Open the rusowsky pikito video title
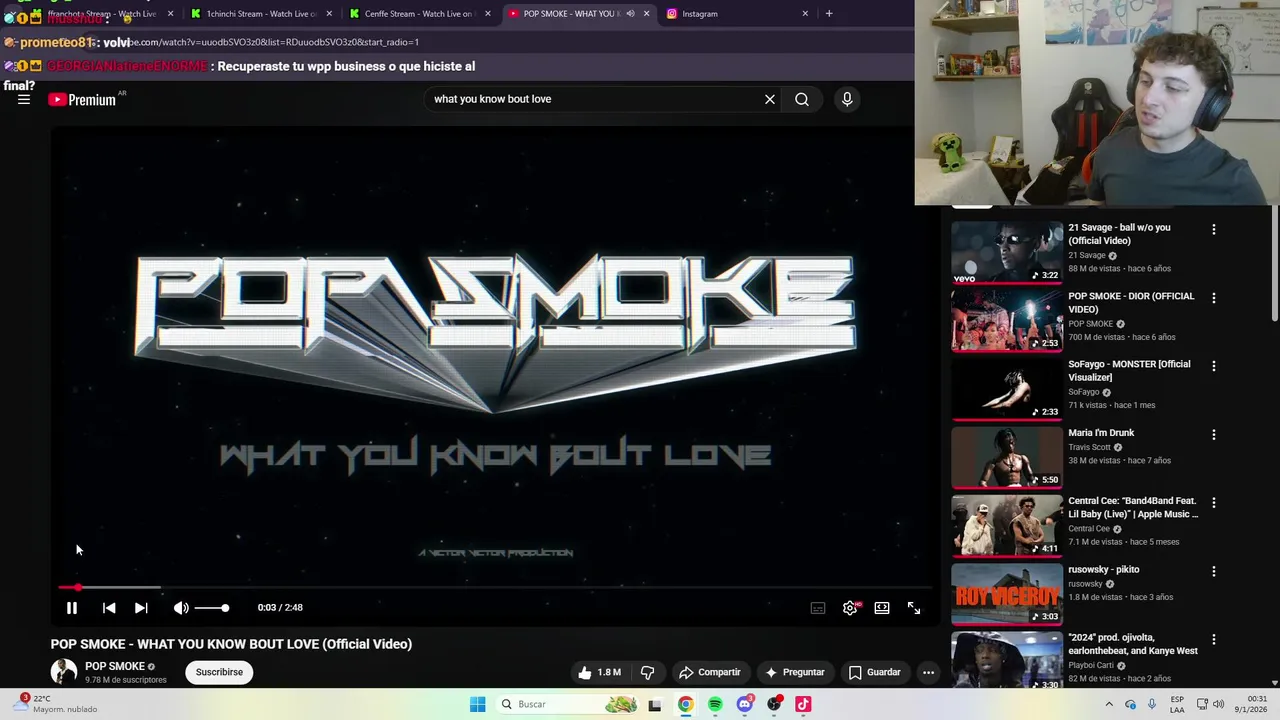Screen dimensions: 1280x720 click(x=1104, y=570)
